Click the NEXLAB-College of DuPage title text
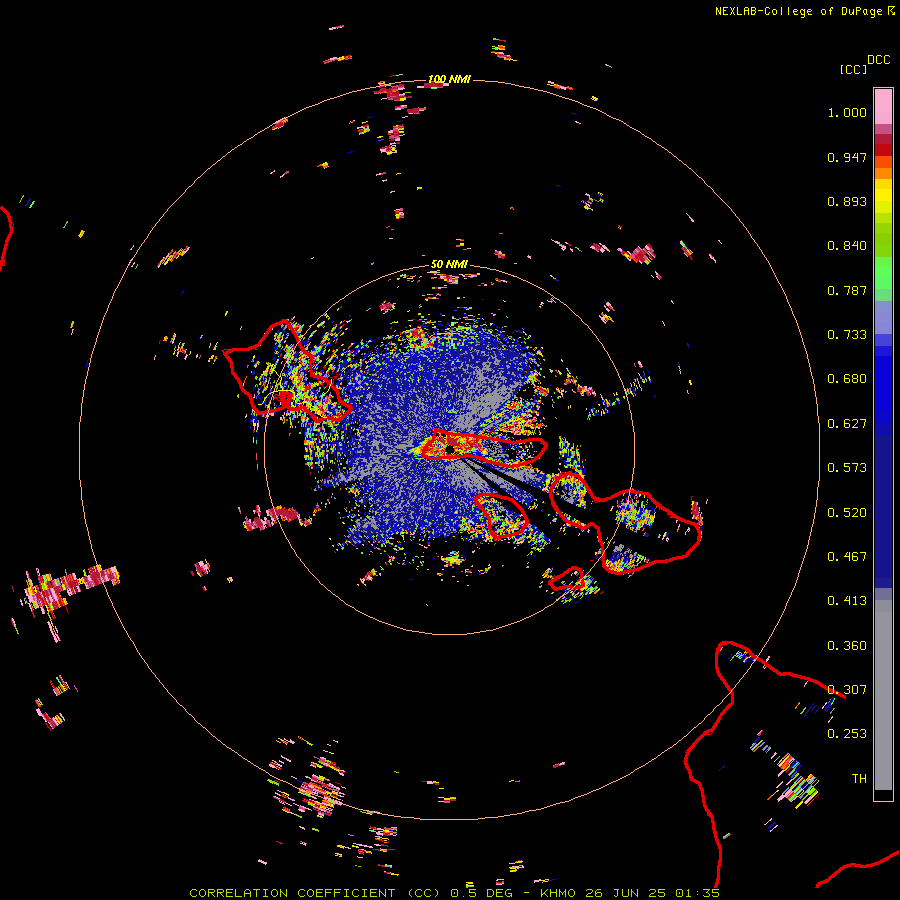The image size is (900, 900). (x=798, y=11)
